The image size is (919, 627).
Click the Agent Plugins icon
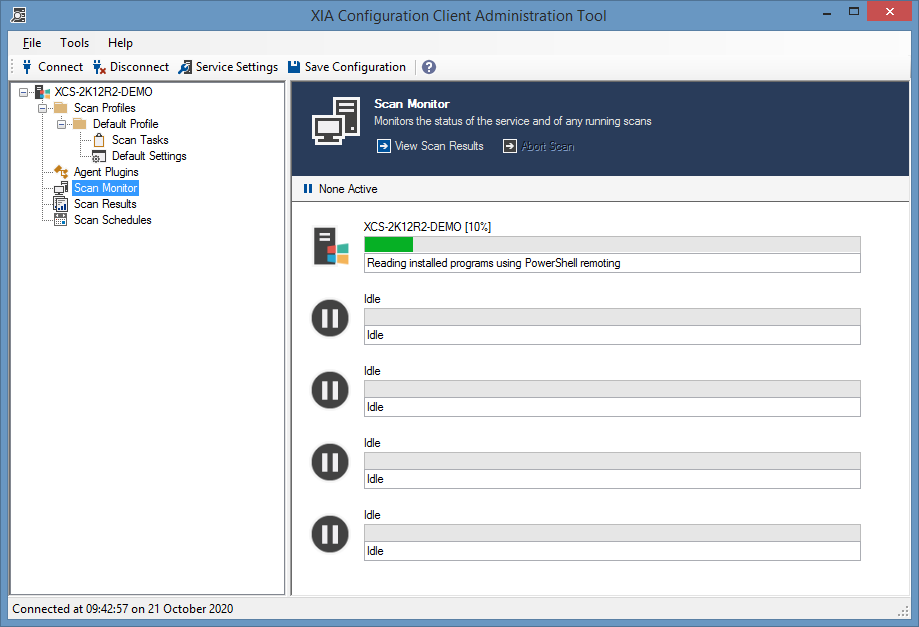[61, 172]
